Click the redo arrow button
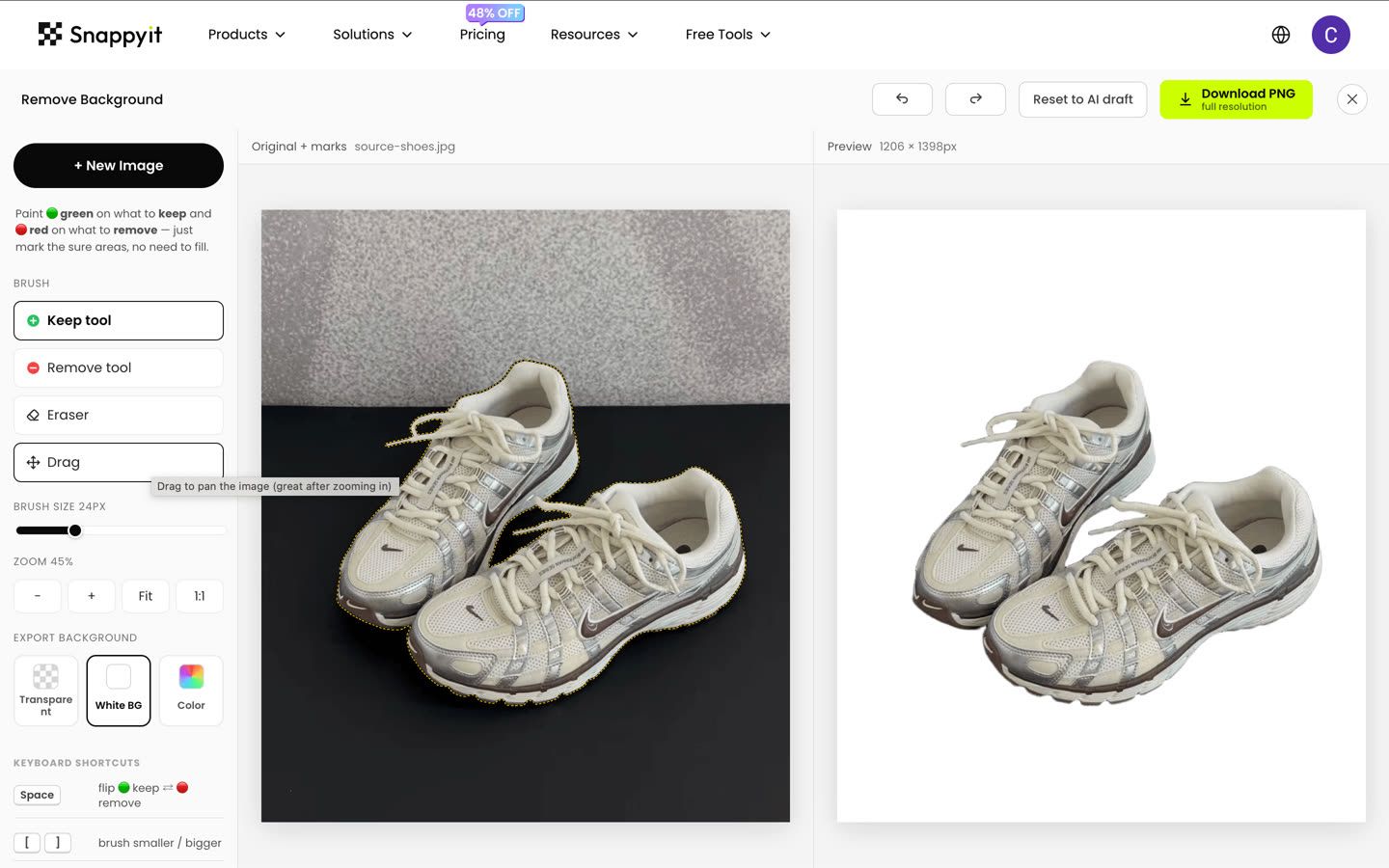The image size is (1389, 868). 975,99
